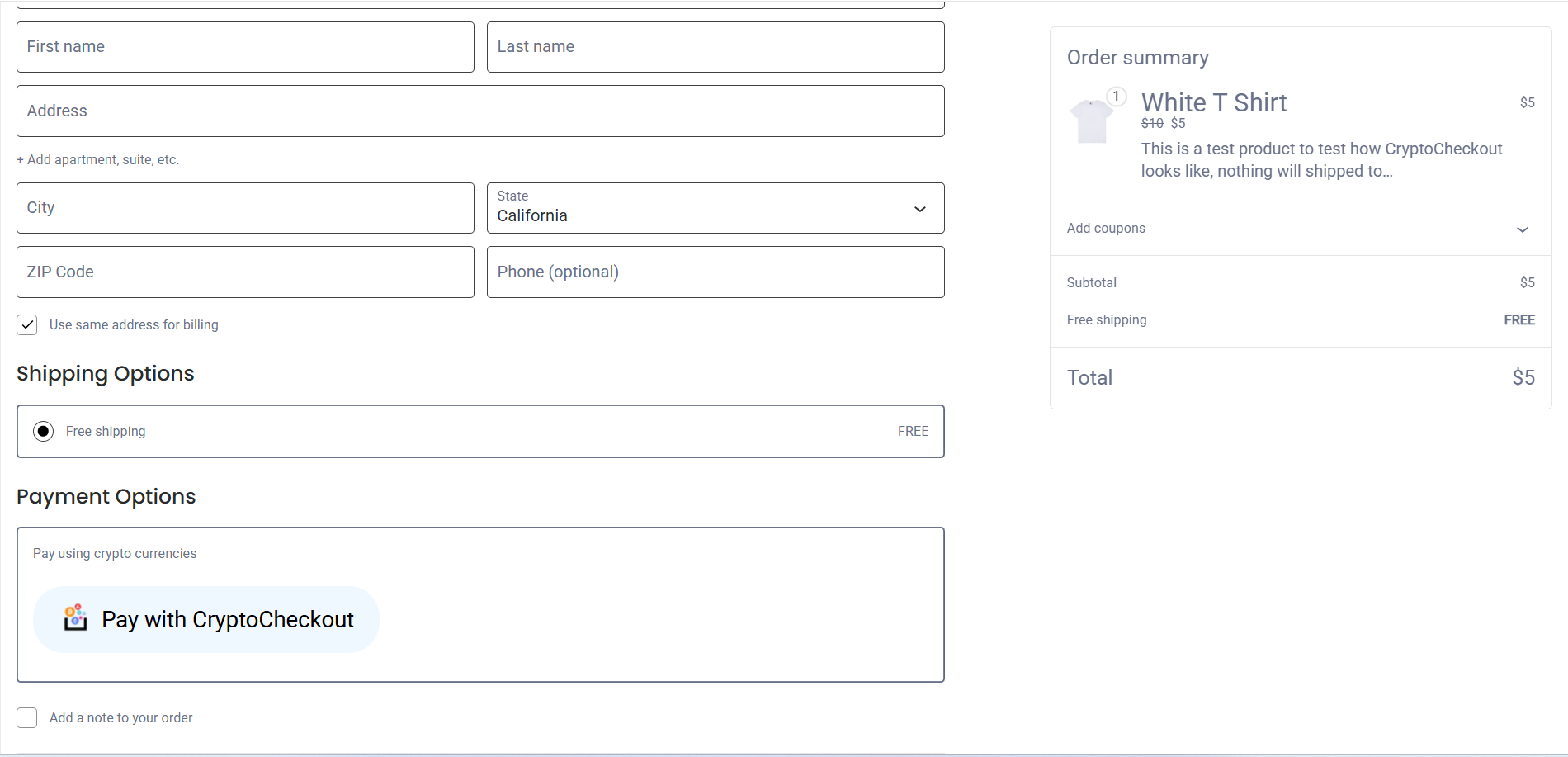The image size is (1568, 757).
Task: Focus the ZIP Code field
Action: point(245,272)
